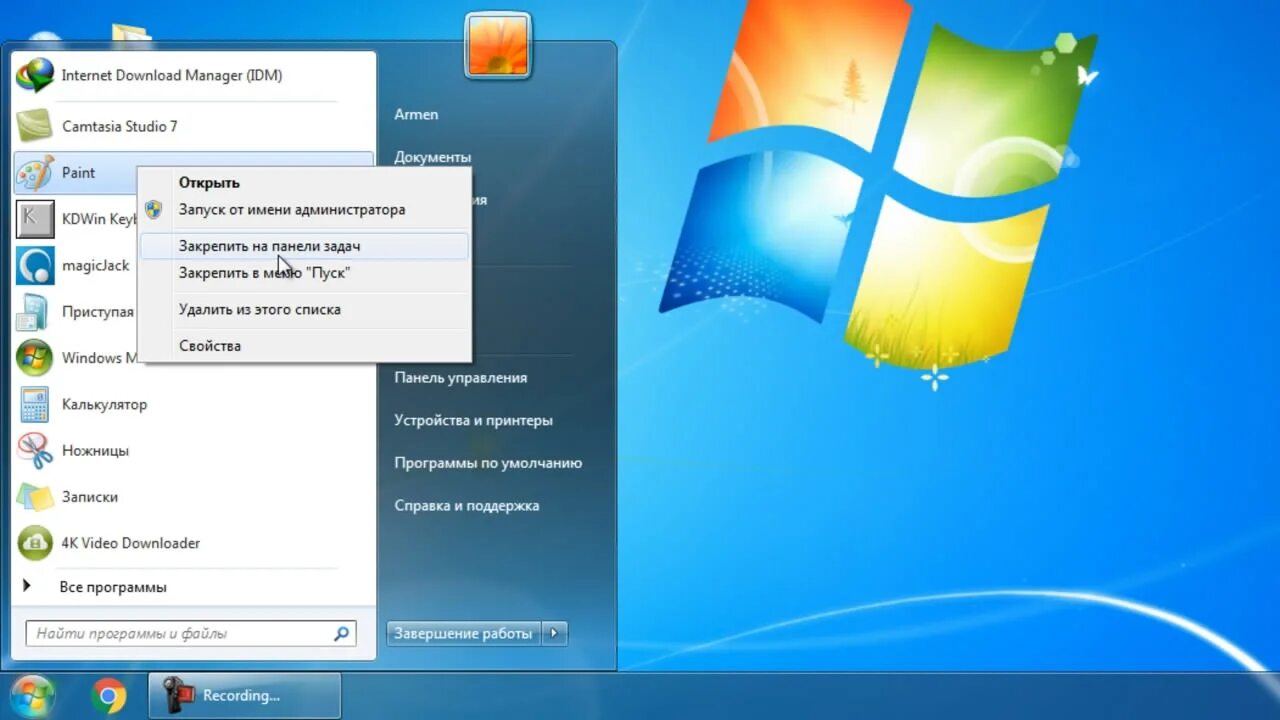Screen dimensions: 1280x720
Task: Click the Приступая к работе icon
Action: [x=35, y=312]
